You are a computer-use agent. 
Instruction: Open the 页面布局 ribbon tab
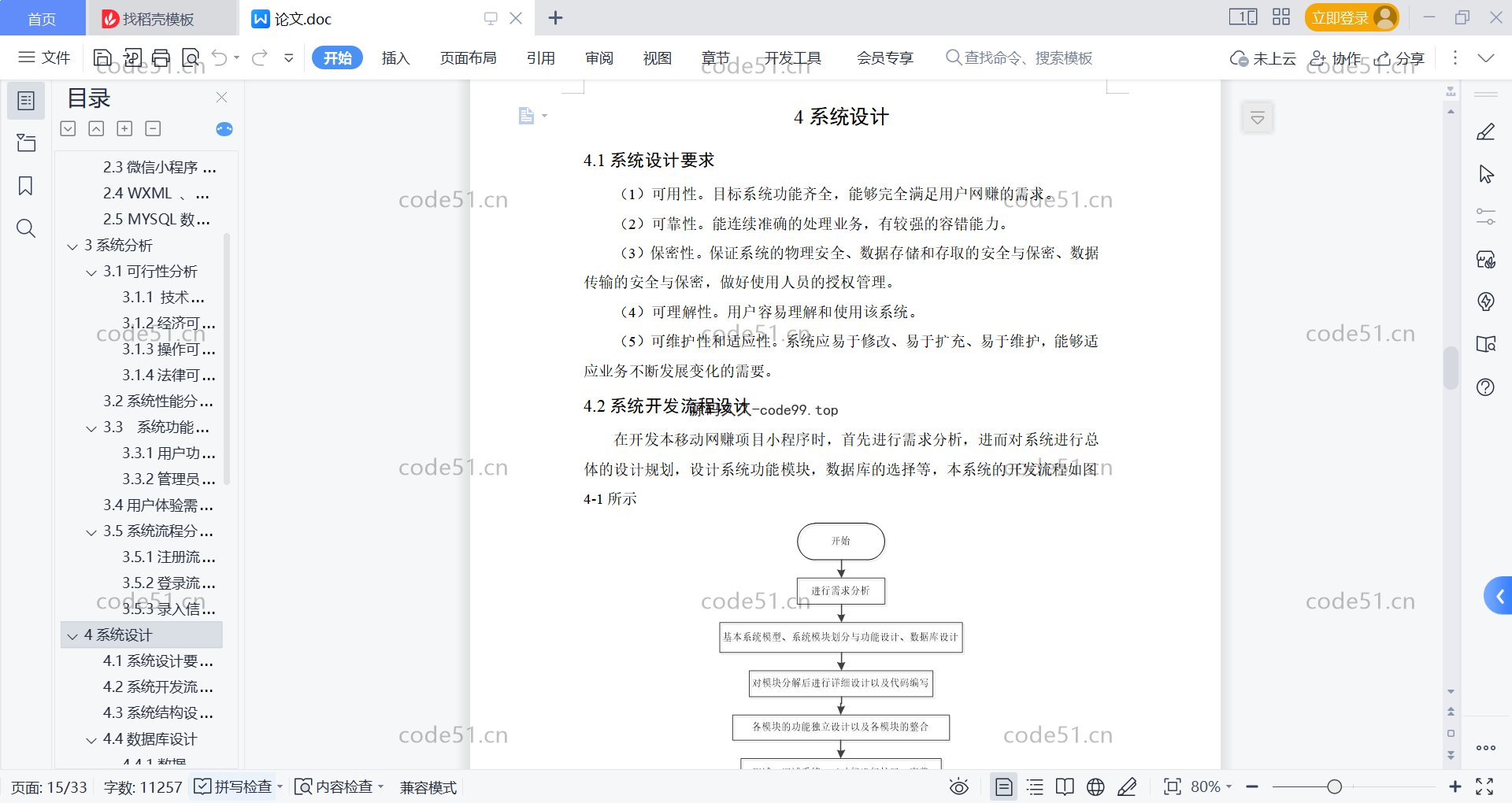(x=468, y=57)
